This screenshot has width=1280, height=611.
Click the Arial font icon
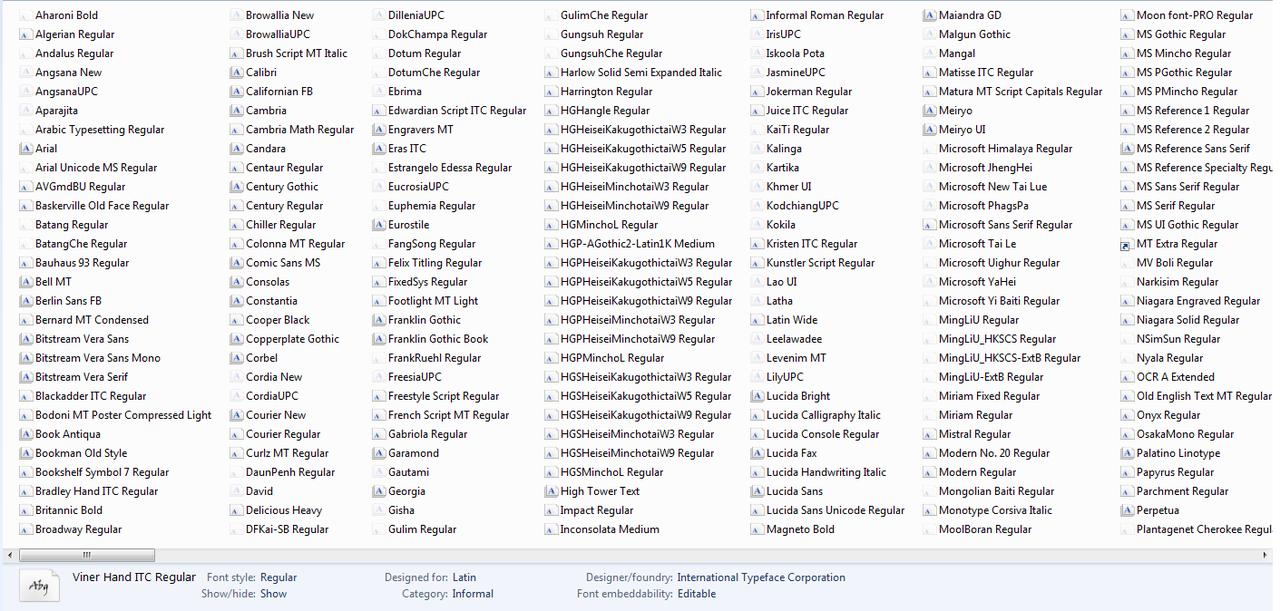[25, 149]
